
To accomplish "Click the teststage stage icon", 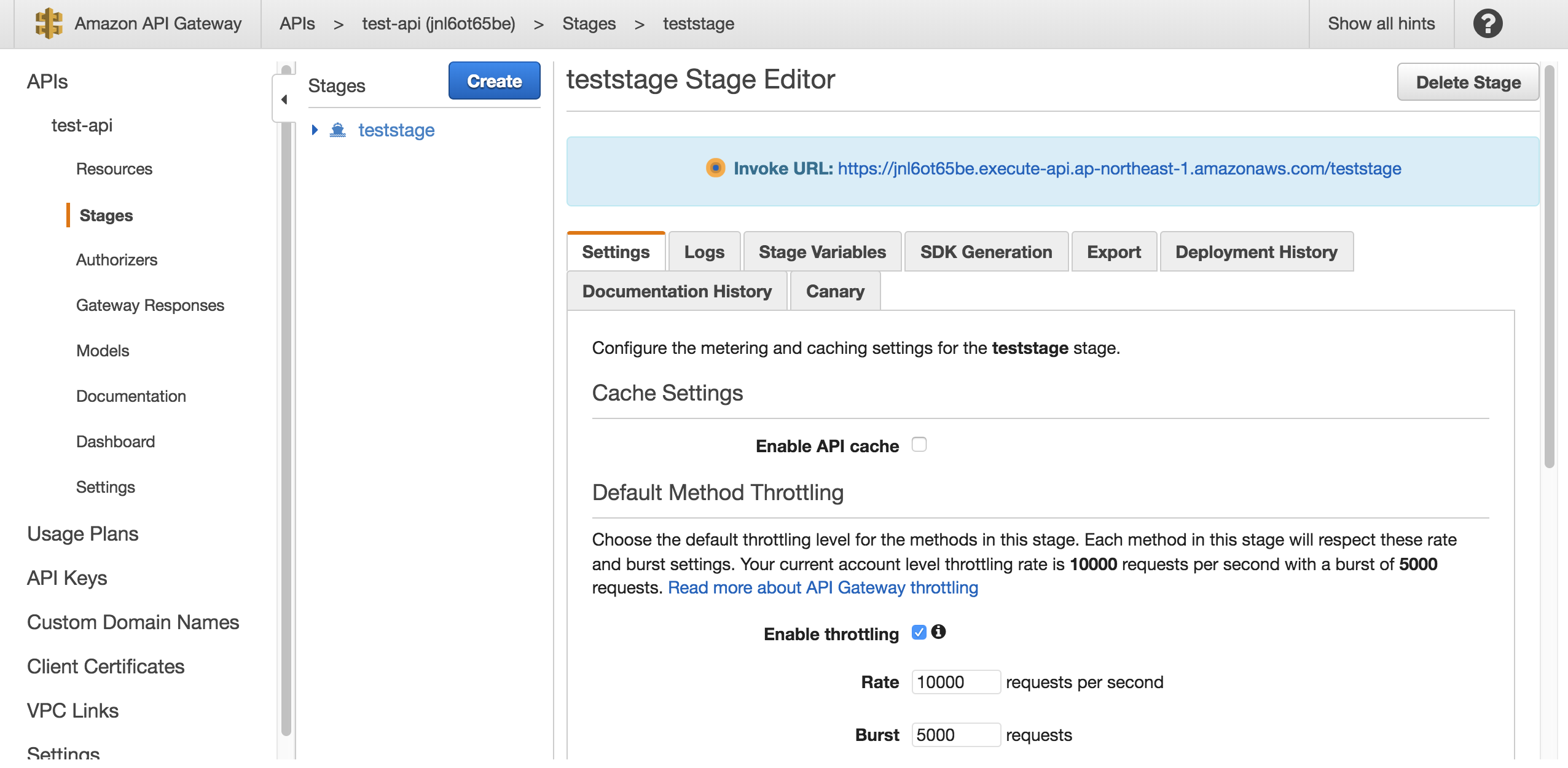I will click(x=337, y=130).
